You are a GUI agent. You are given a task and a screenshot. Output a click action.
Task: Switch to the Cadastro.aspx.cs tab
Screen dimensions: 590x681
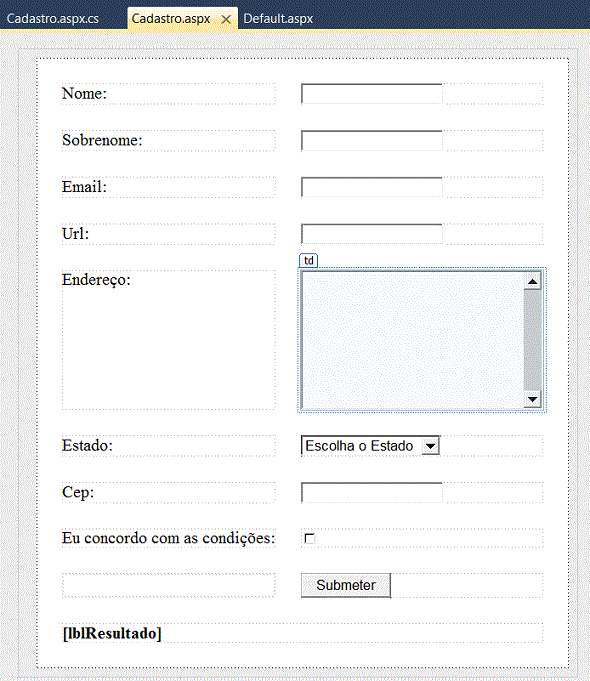[53, 19]
